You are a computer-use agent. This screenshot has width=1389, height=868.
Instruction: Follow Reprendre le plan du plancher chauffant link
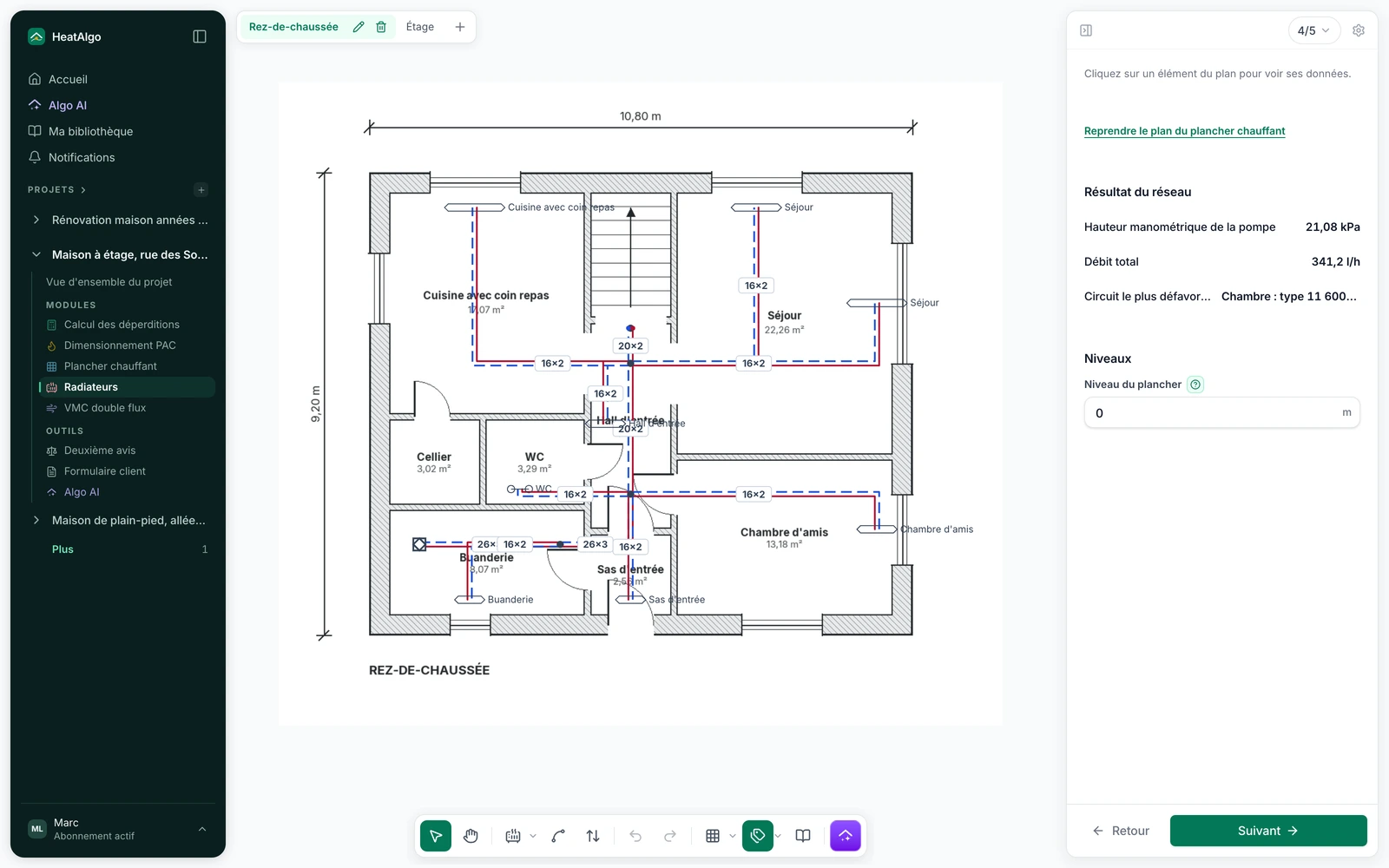point(1184,131)
